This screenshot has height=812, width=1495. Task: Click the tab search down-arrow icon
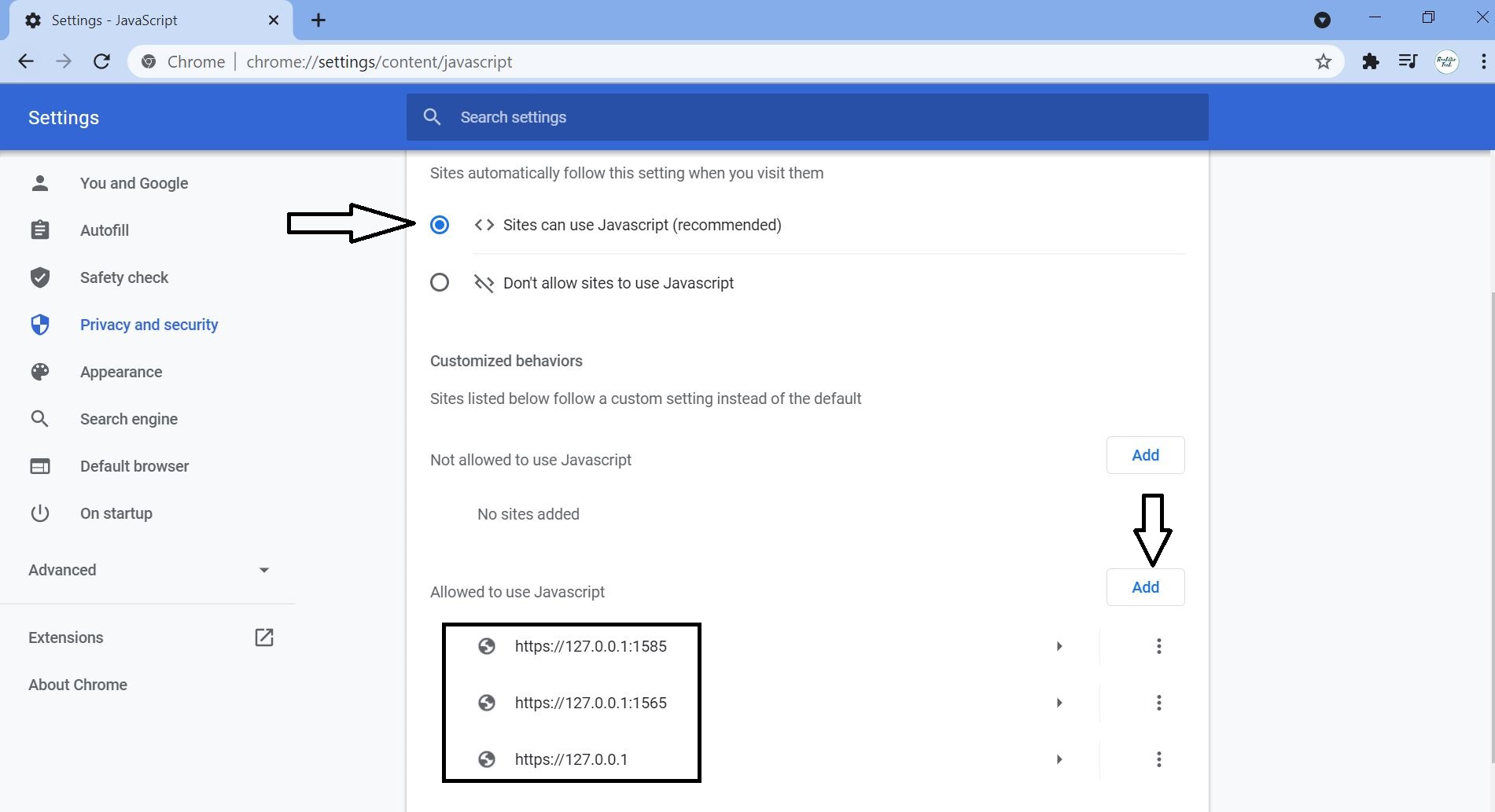tap(1322, 20)
